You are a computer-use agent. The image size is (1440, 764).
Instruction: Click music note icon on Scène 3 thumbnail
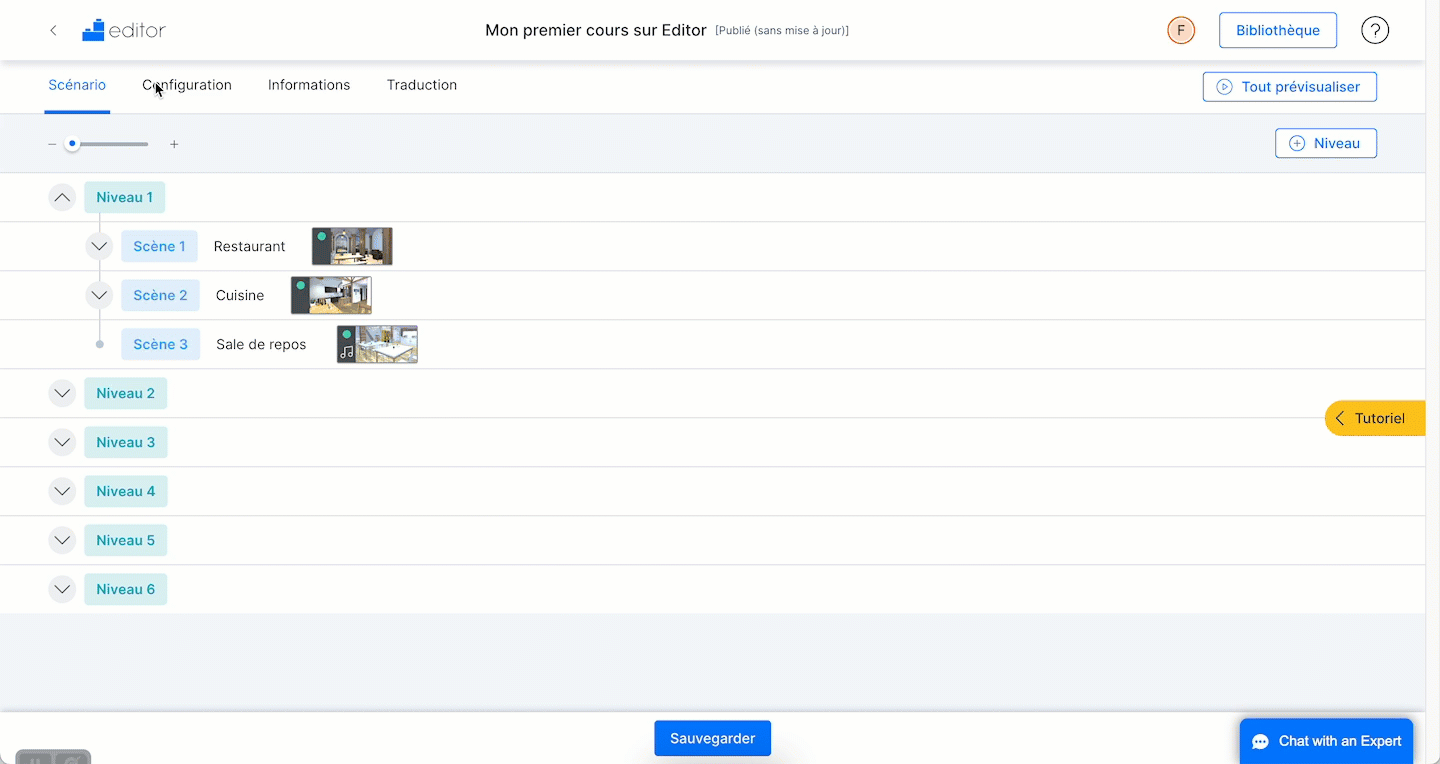point(347,352)
